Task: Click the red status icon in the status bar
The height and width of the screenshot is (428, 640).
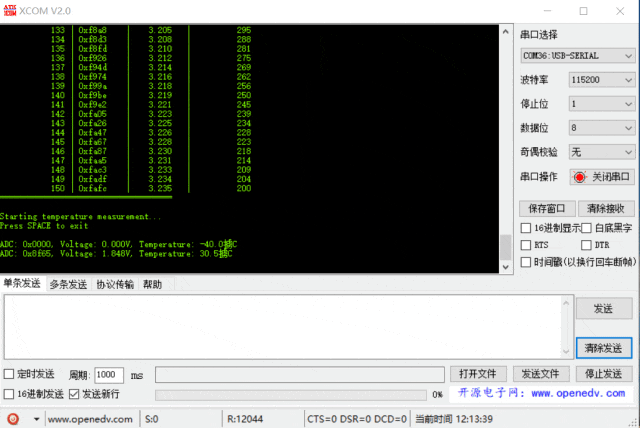Action: (13, 419)
